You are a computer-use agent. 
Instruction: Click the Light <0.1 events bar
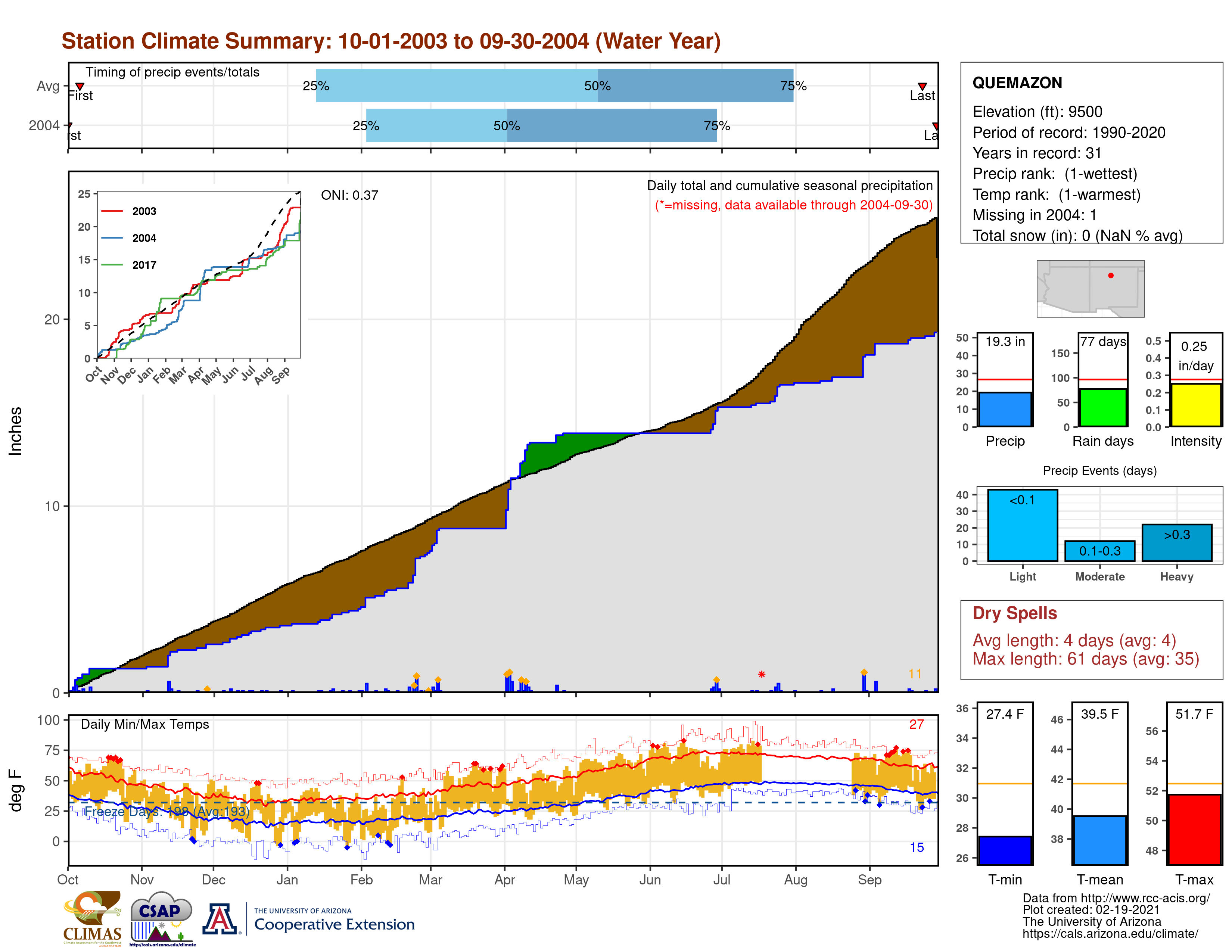(x=1023, y=525)
